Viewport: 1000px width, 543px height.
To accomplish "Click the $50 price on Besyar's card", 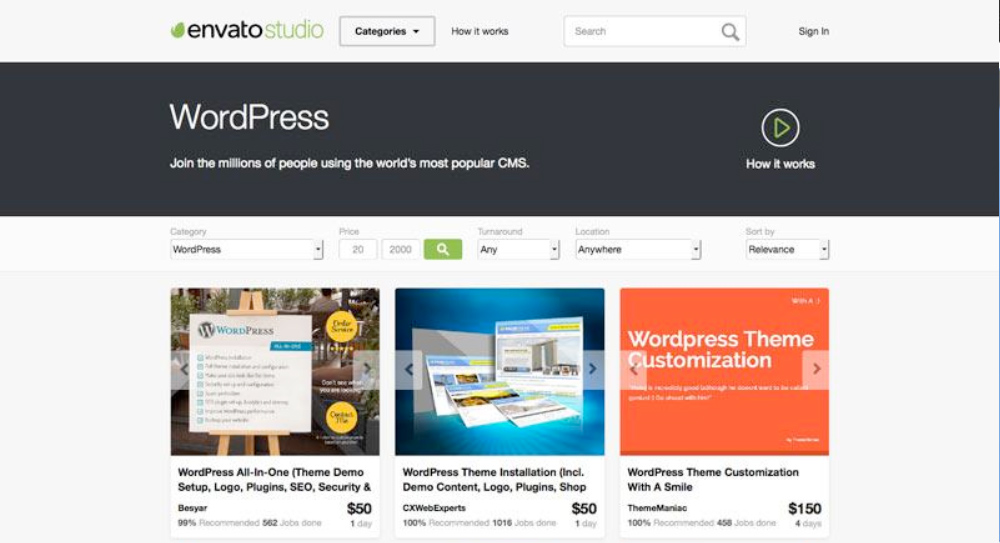I will [359, 509].
